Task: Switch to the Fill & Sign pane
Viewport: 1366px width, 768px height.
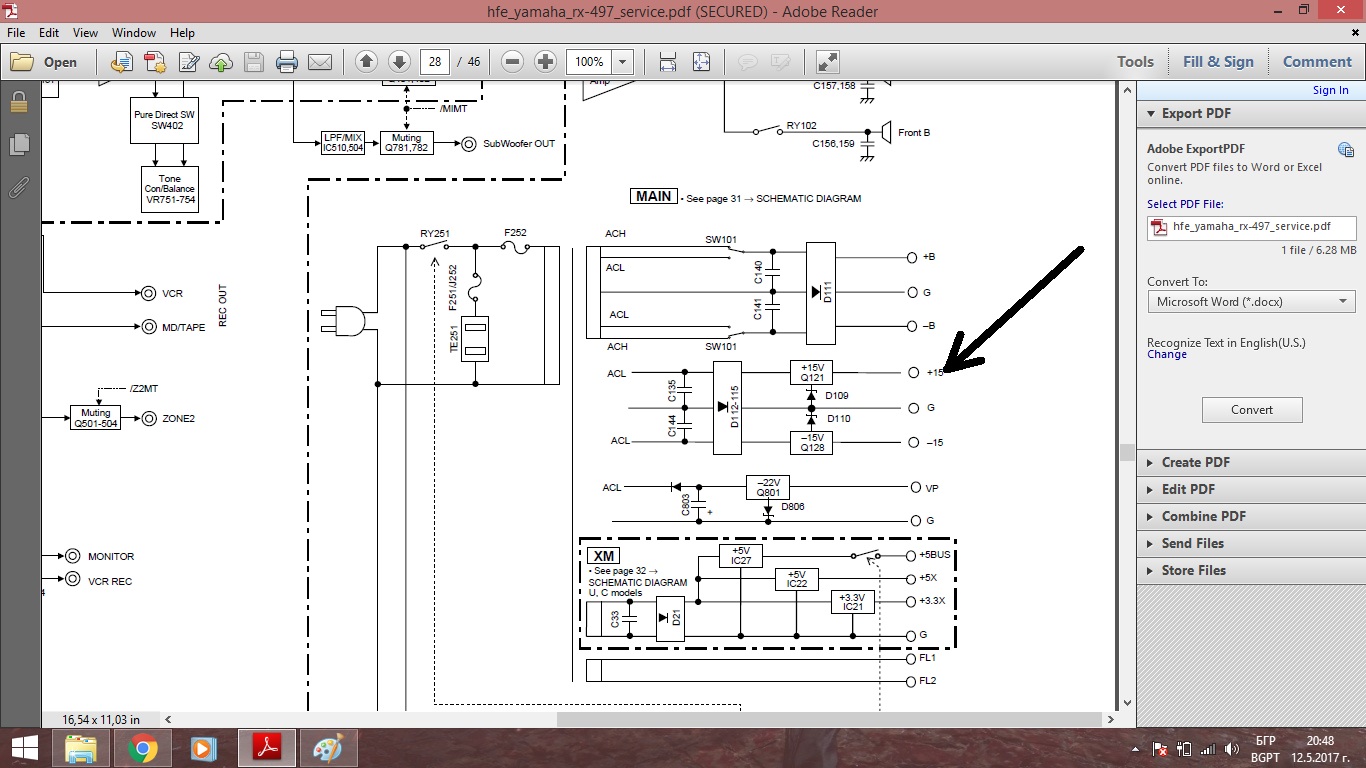Action: [x=1218, y=62]
